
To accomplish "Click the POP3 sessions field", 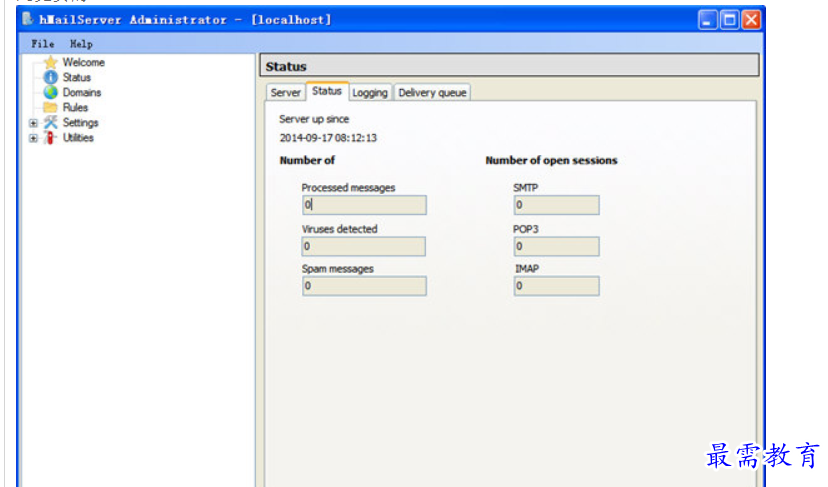I will click(x=557, y=246).
